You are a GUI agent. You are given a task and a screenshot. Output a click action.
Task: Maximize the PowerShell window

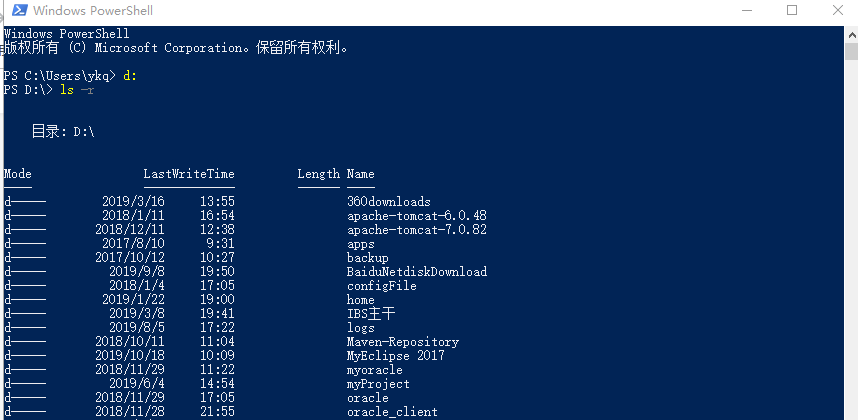tap(792, 10)
